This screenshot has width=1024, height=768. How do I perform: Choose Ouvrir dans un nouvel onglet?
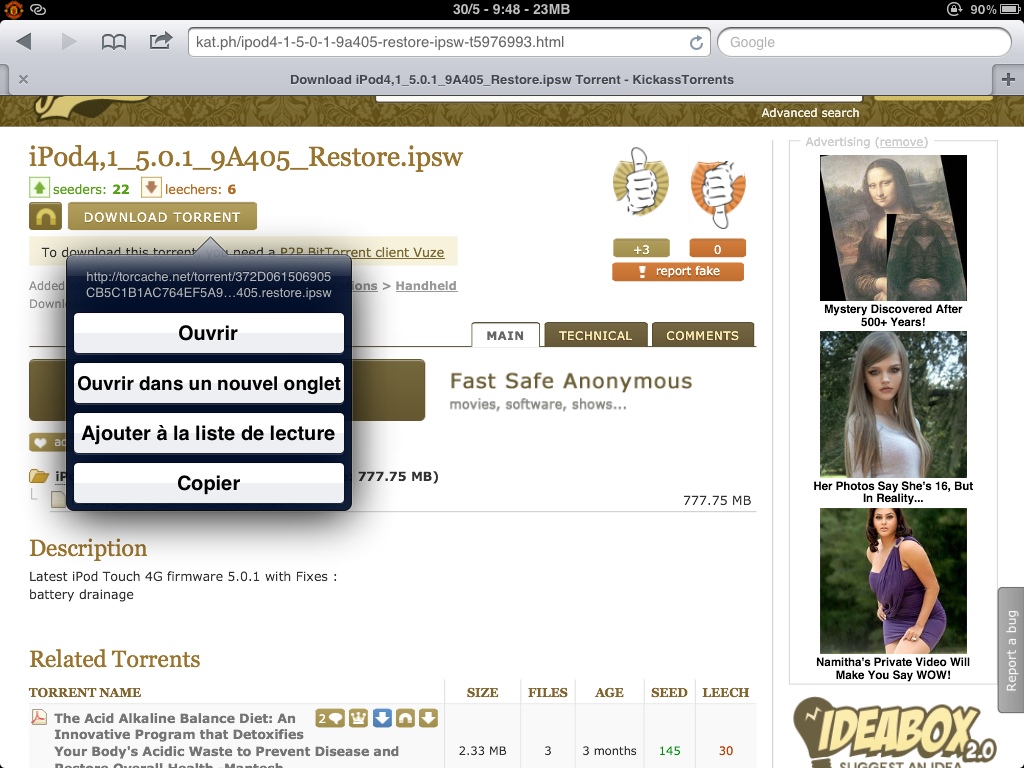click(x=208, y=383)
